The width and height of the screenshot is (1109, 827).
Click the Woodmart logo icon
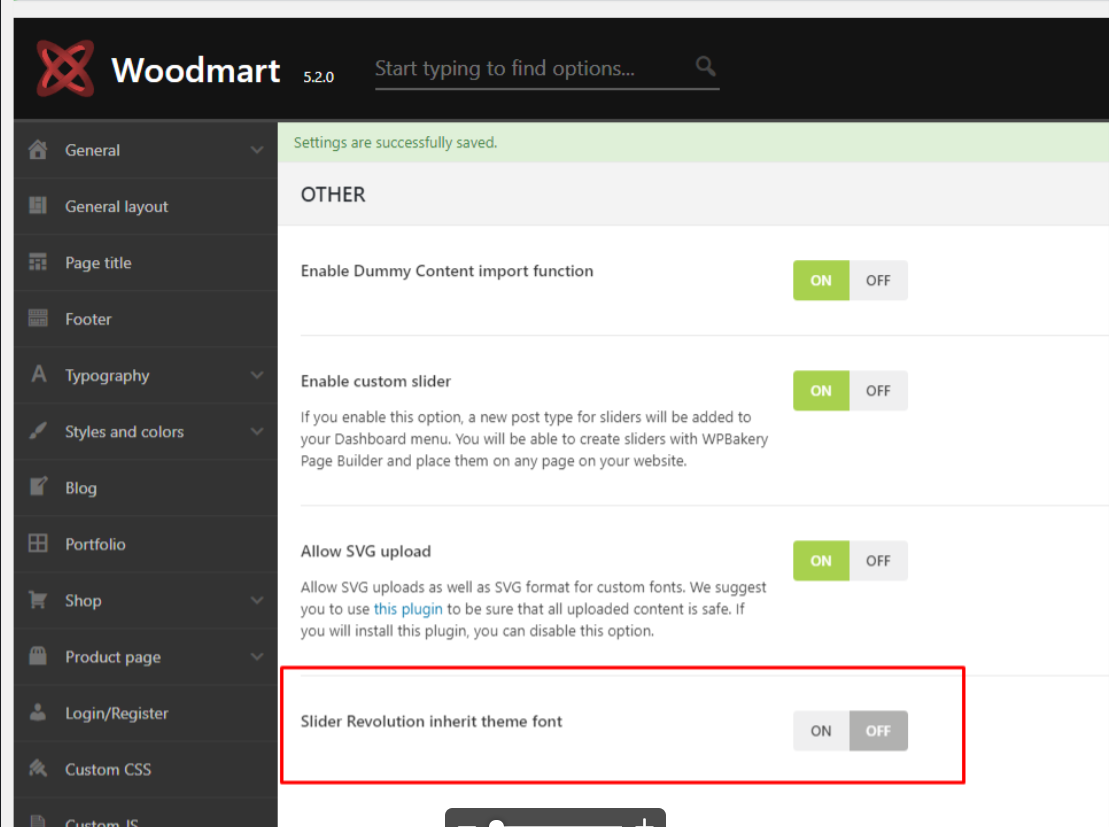[65, 69]
